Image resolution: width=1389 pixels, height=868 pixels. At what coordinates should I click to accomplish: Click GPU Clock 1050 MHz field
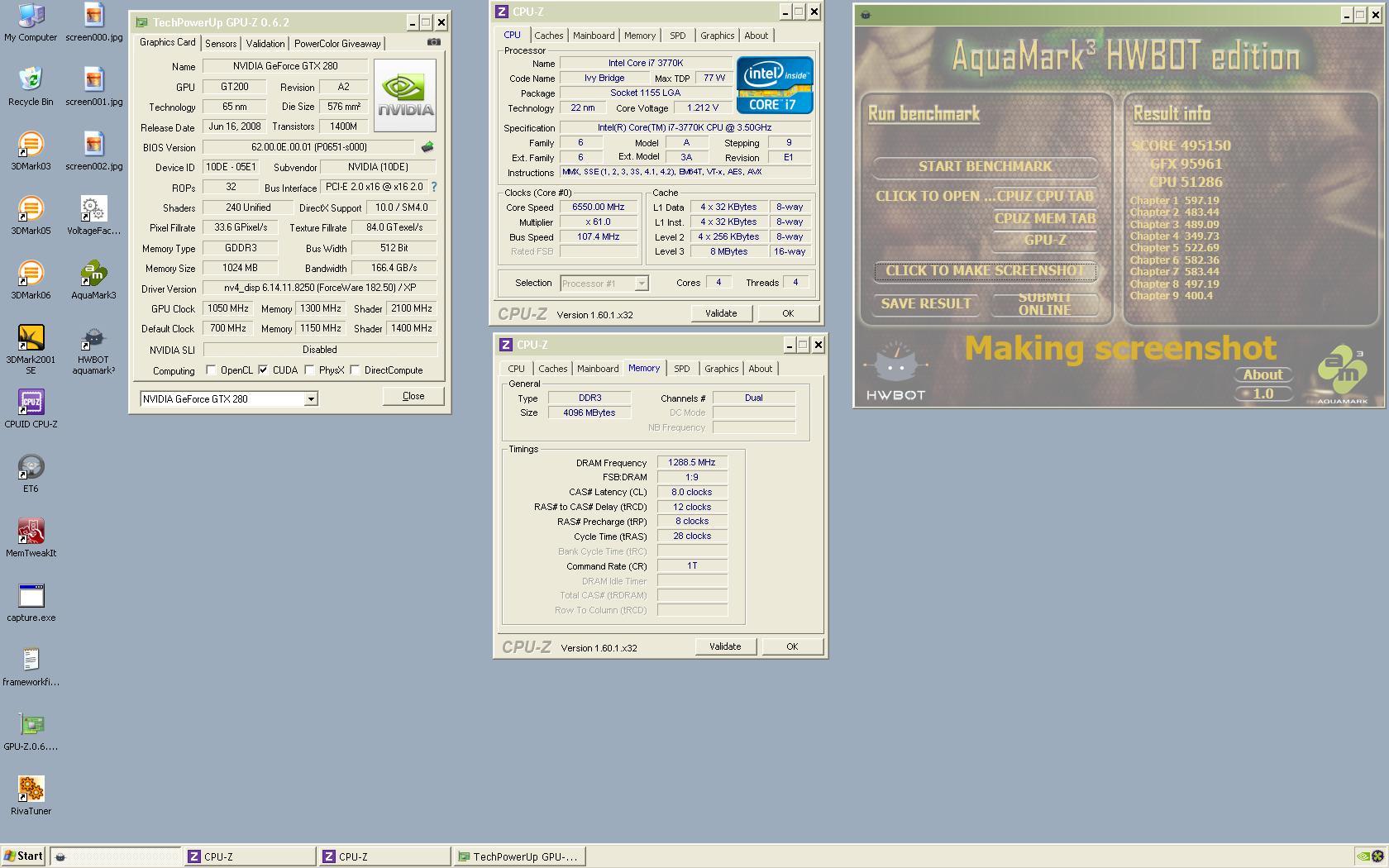228,308
